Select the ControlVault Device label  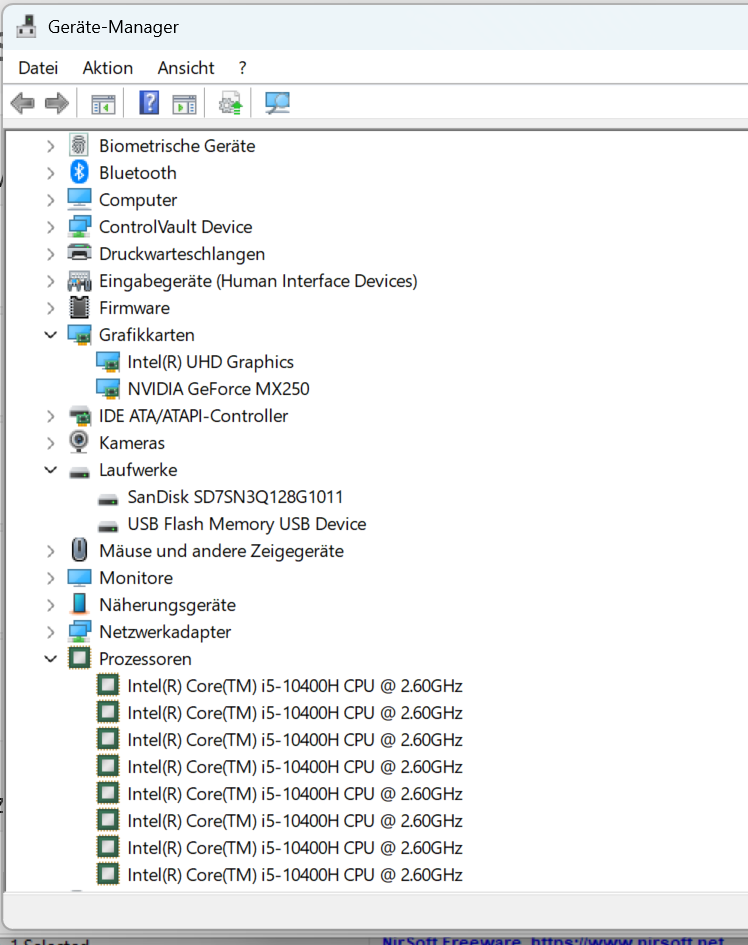175,227
